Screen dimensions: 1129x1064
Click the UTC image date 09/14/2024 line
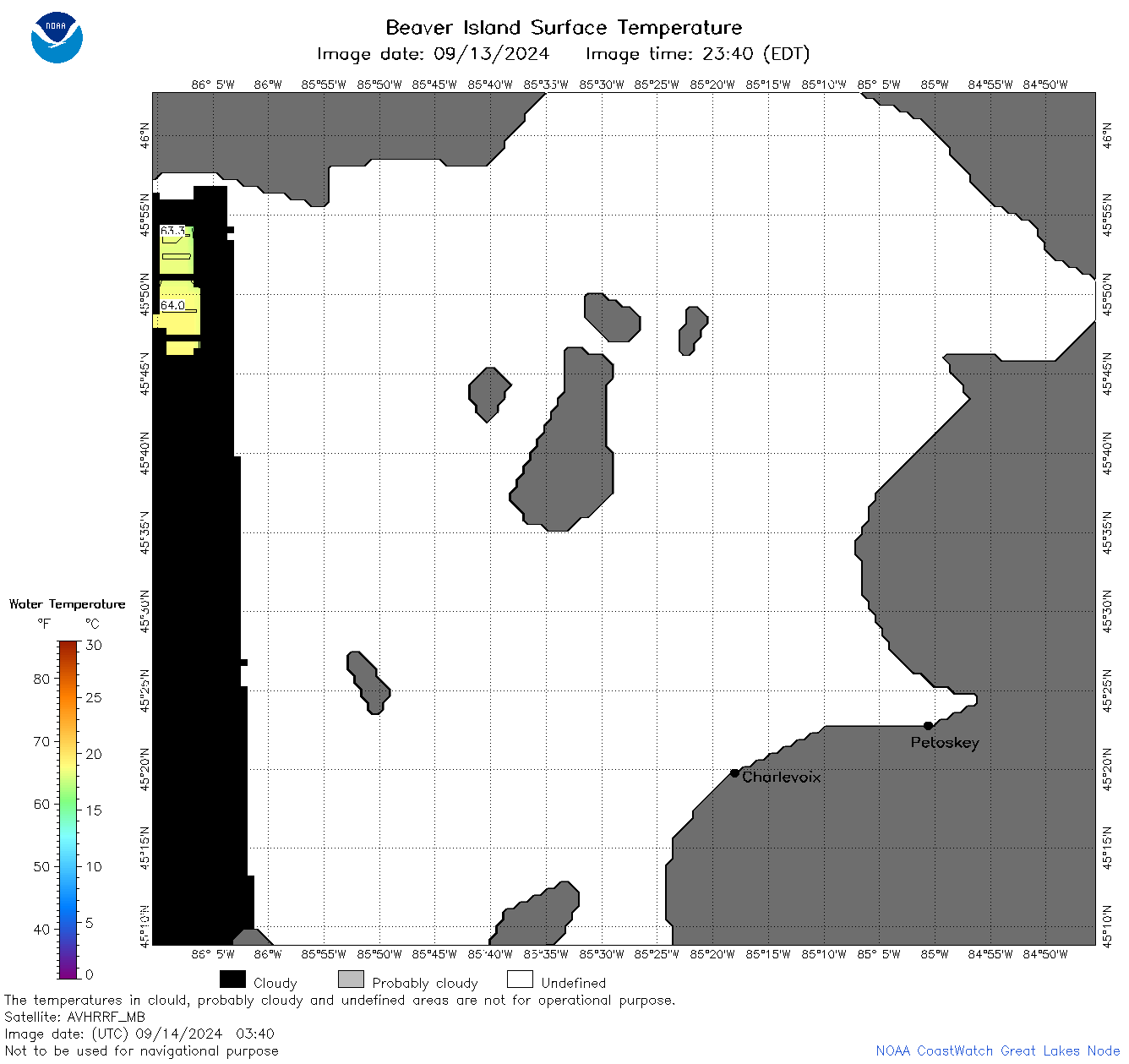point(139,1034)
